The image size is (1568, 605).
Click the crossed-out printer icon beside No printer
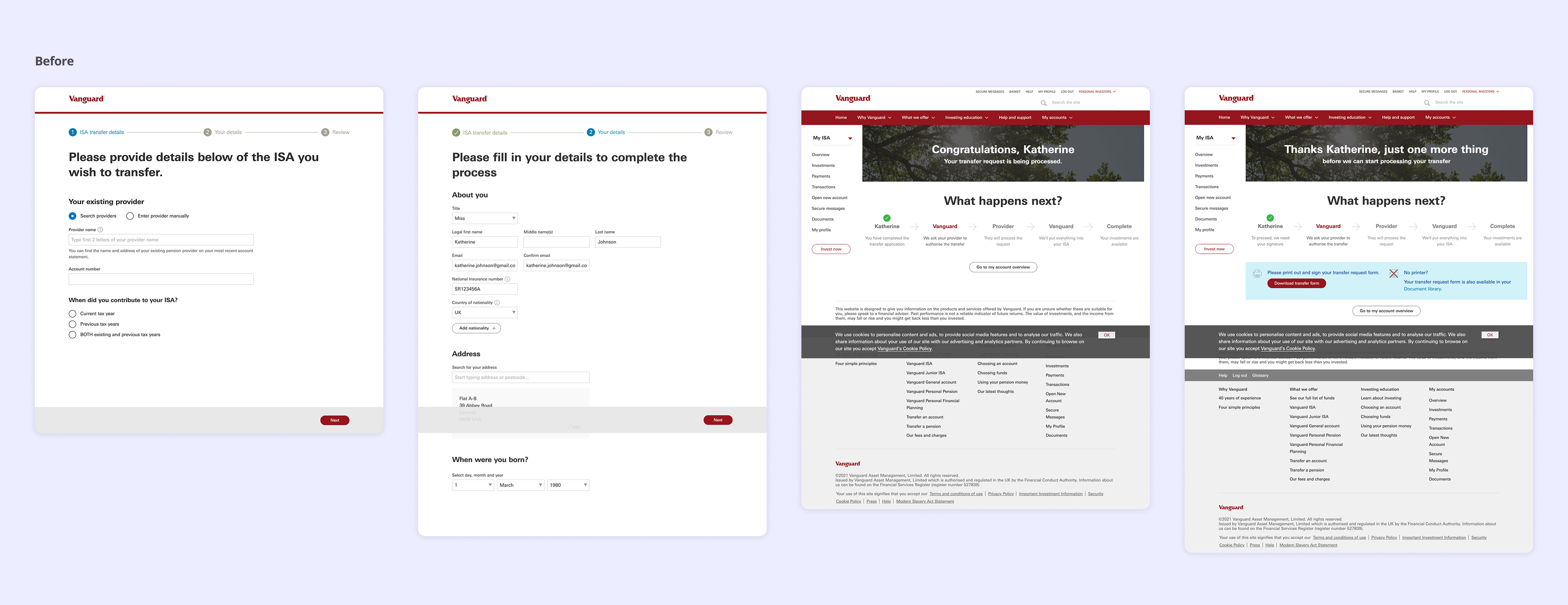click(x=1393, y=274)
